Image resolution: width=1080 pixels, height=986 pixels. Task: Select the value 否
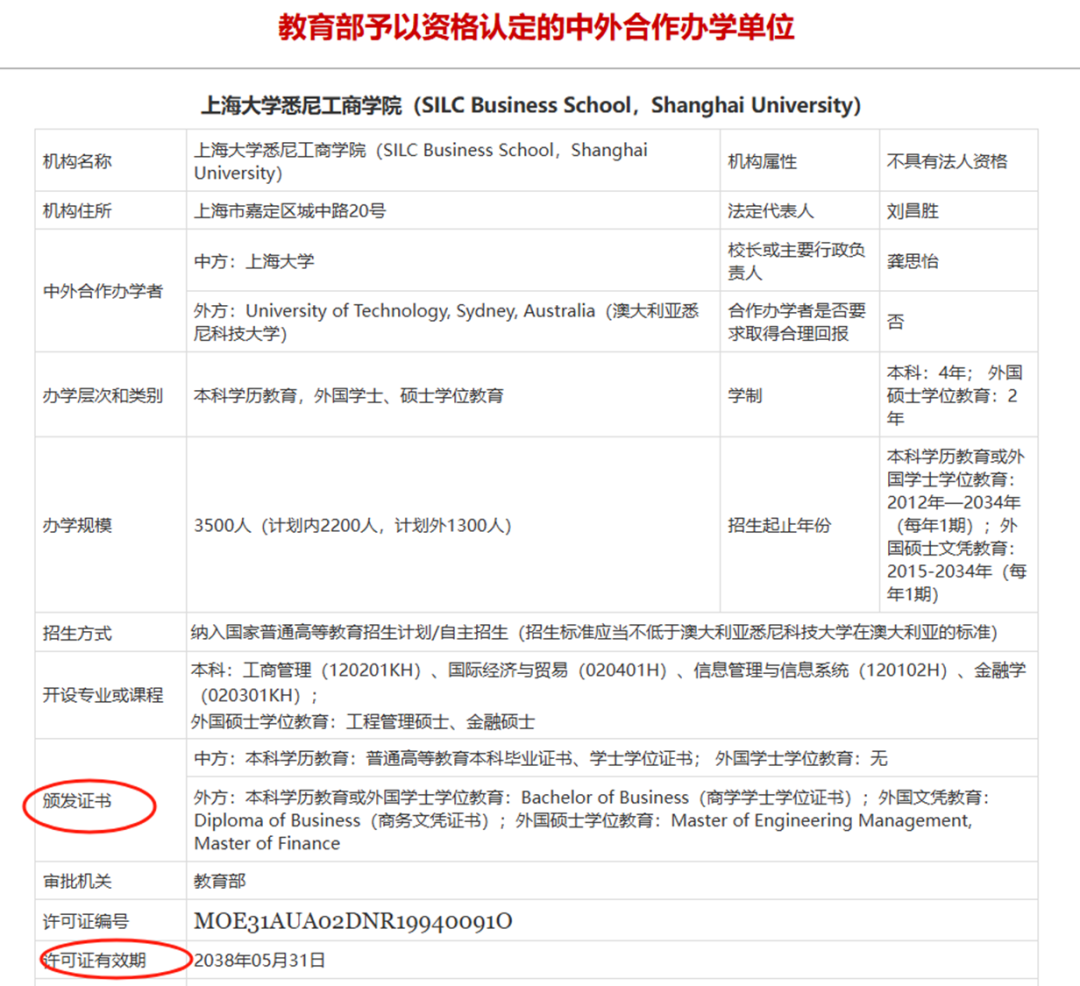click(895, 322)
